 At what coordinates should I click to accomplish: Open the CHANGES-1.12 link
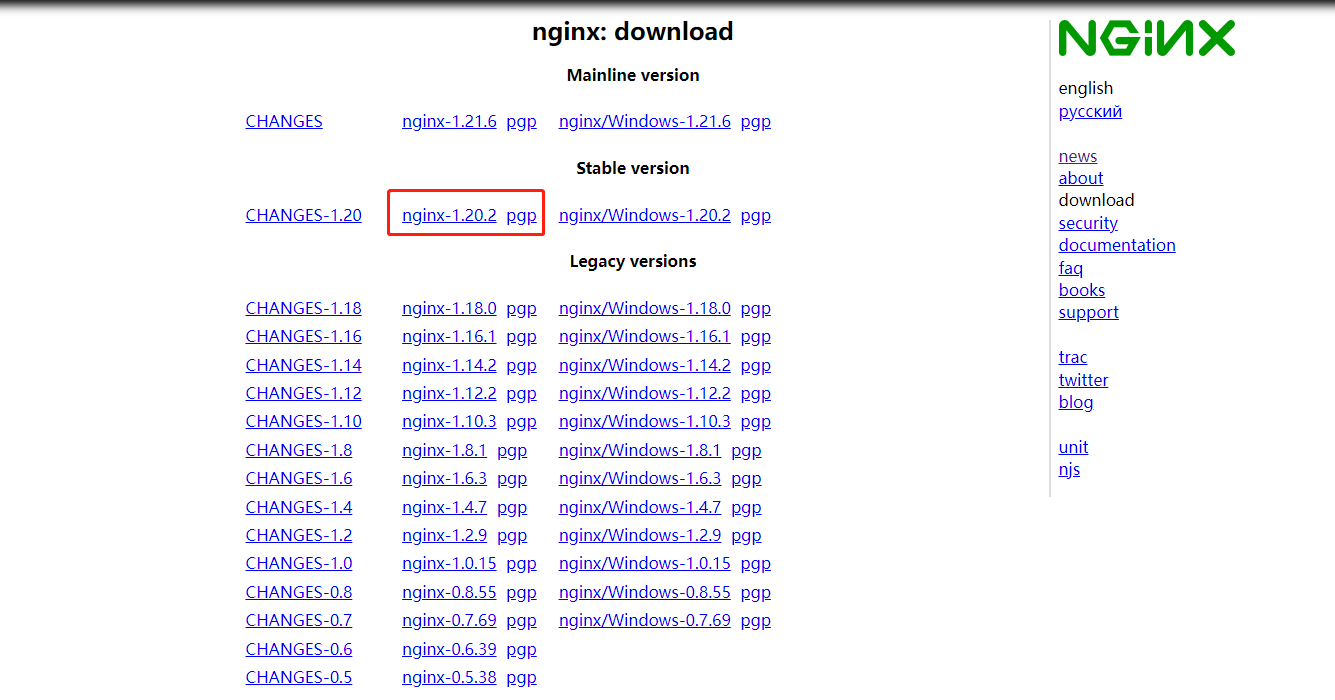point(304,393)
